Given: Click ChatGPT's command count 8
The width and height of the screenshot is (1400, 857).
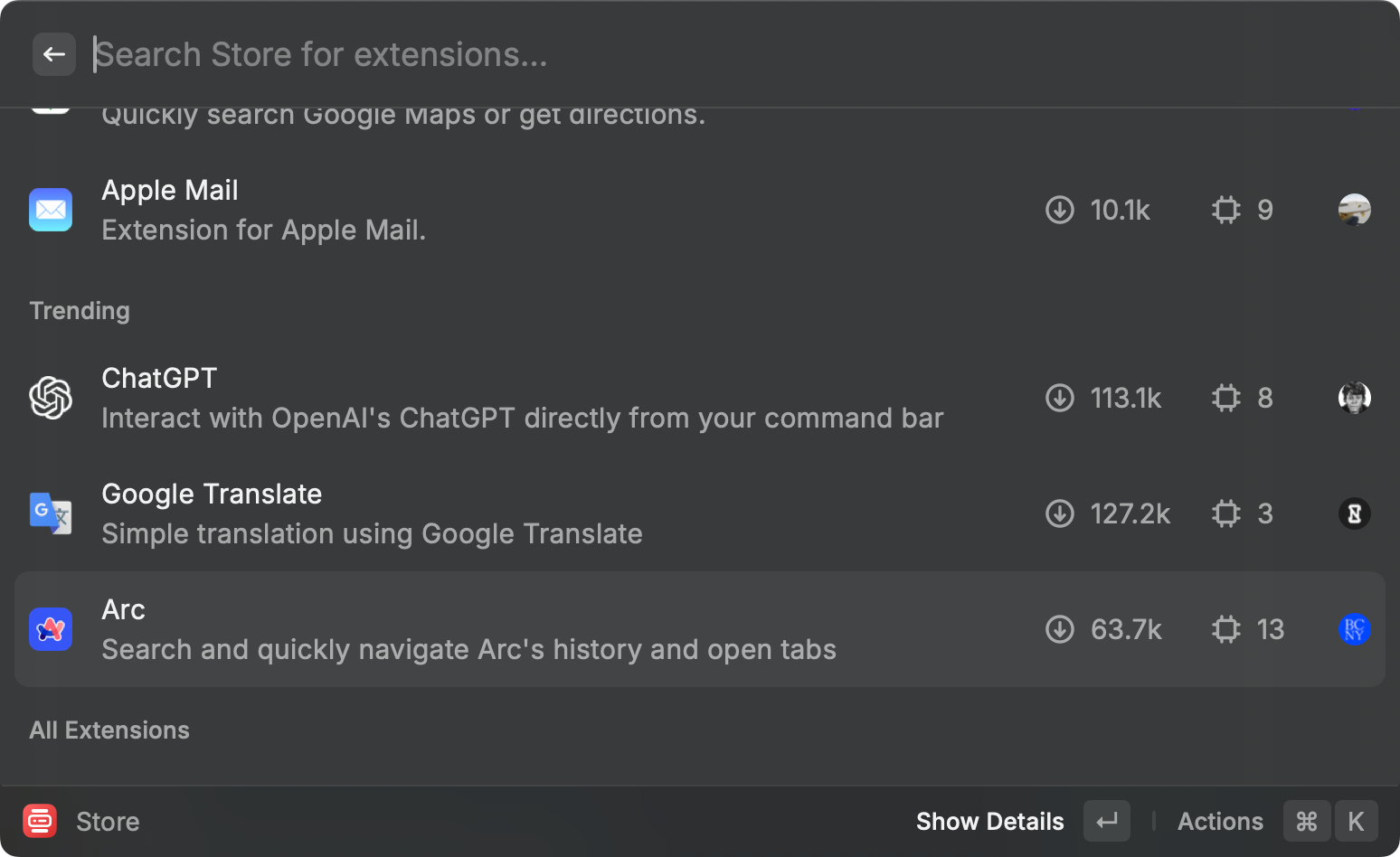Looking at the screenshot, I should (x=1265, y=399).
